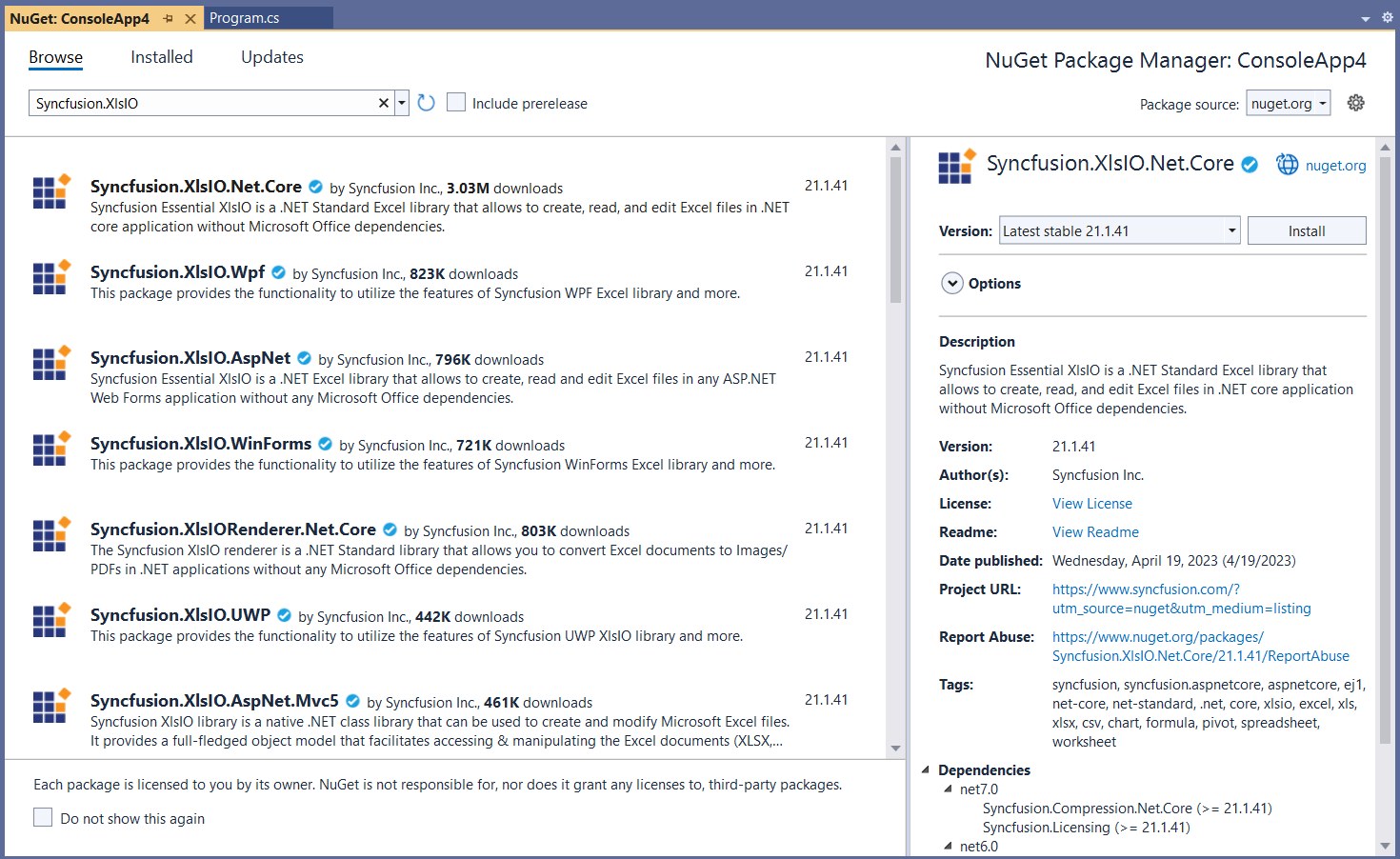Click the Install button
Image resolution: width=1400 pixels, height=859 pixels.
coord(1306,230)
